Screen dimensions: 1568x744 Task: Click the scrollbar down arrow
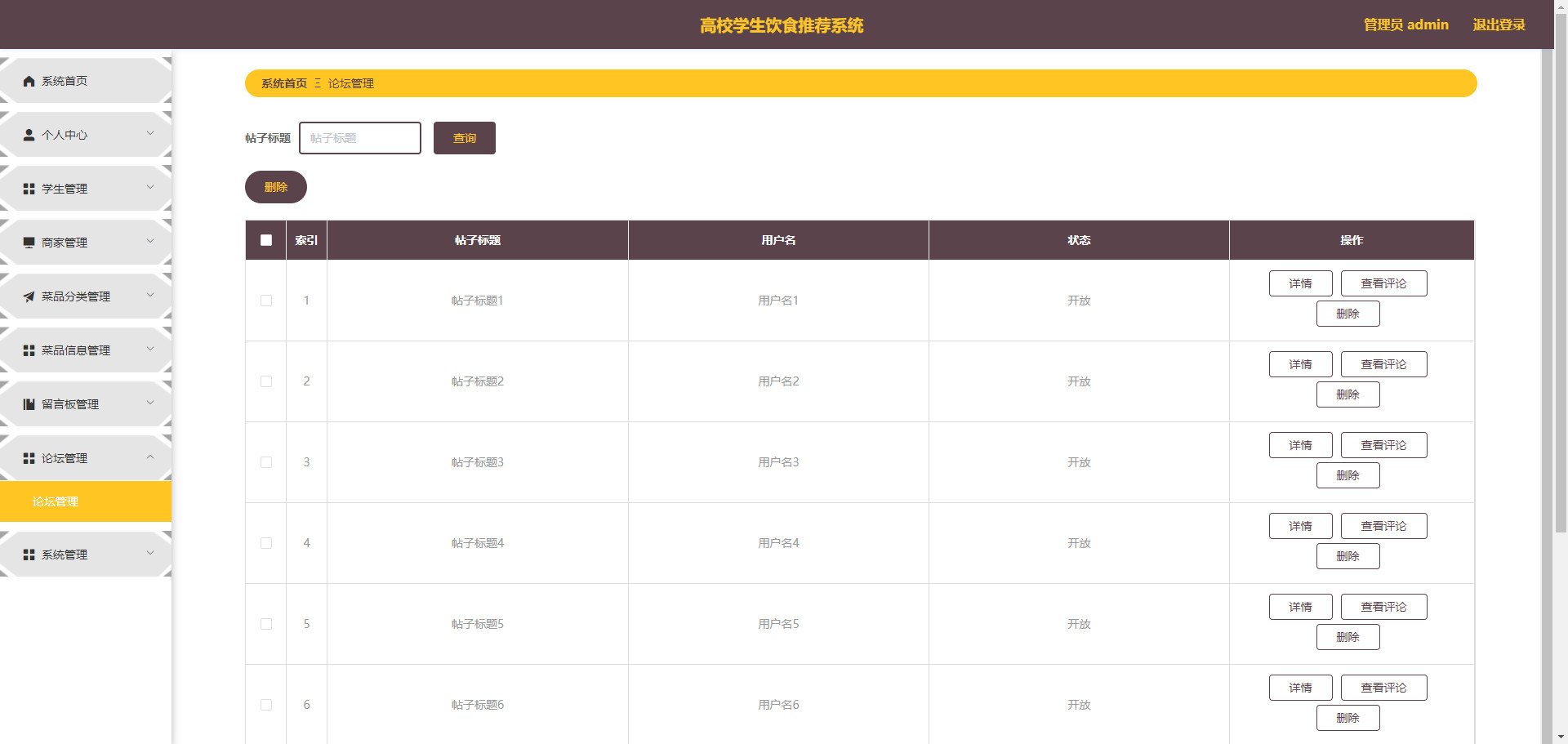1561,737
